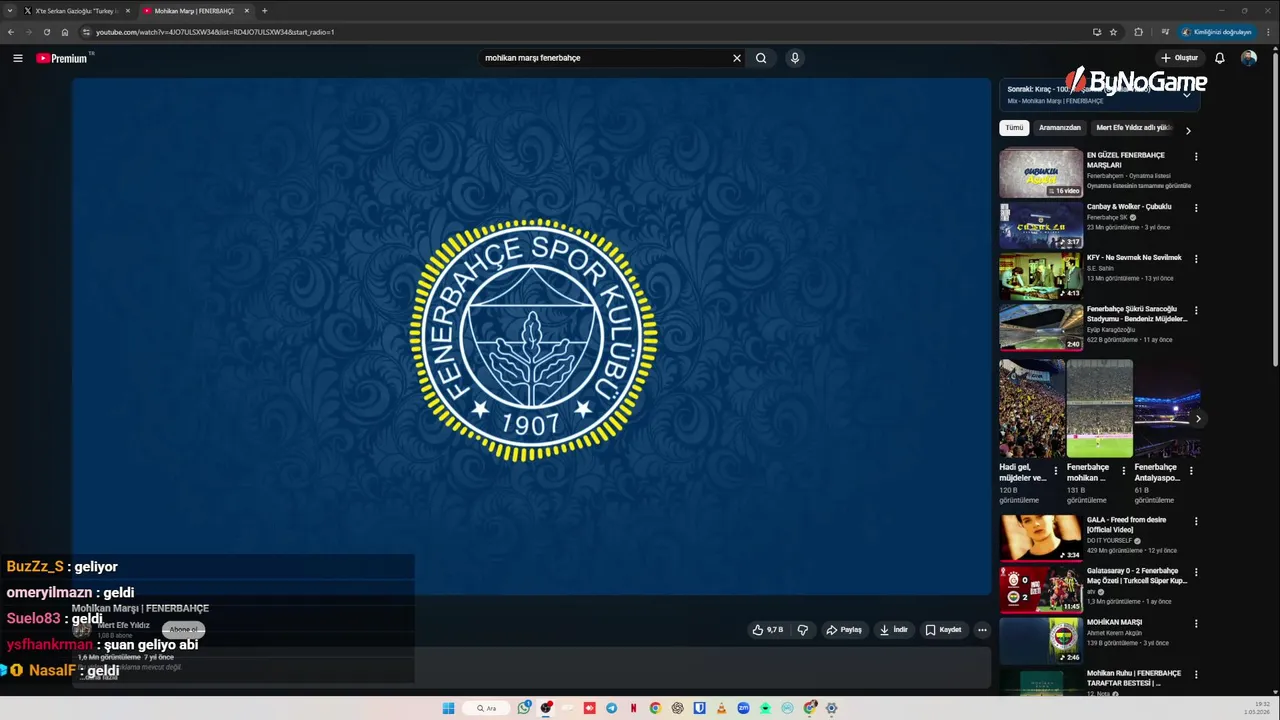The image size is (1280, 720).
Task: Open the tab search dropdown in Chrome
Action: [10, 10]
